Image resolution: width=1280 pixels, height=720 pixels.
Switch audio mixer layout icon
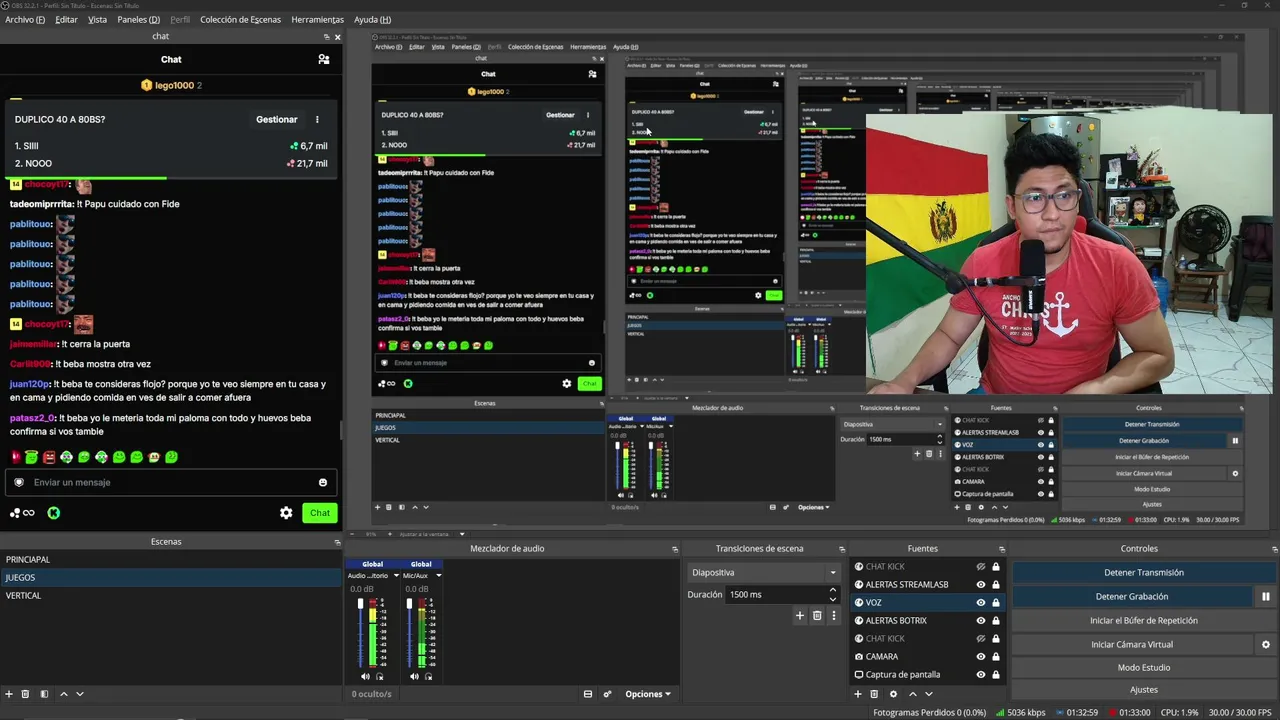pyautogui.click(x=588, y=694)
